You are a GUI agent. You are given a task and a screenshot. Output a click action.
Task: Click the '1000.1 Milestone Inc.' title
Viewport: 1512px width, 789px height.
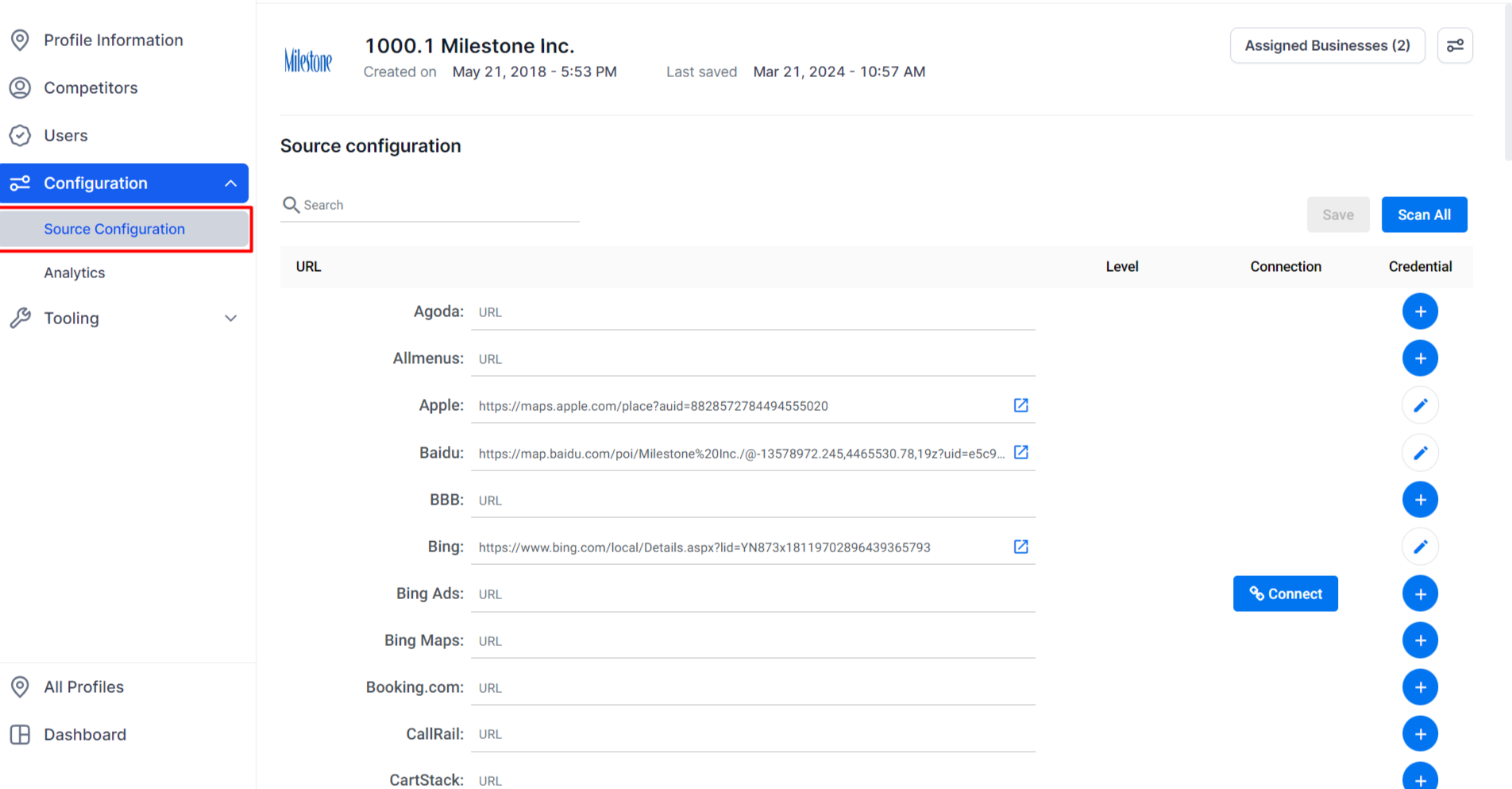click(x=469, y=46)
